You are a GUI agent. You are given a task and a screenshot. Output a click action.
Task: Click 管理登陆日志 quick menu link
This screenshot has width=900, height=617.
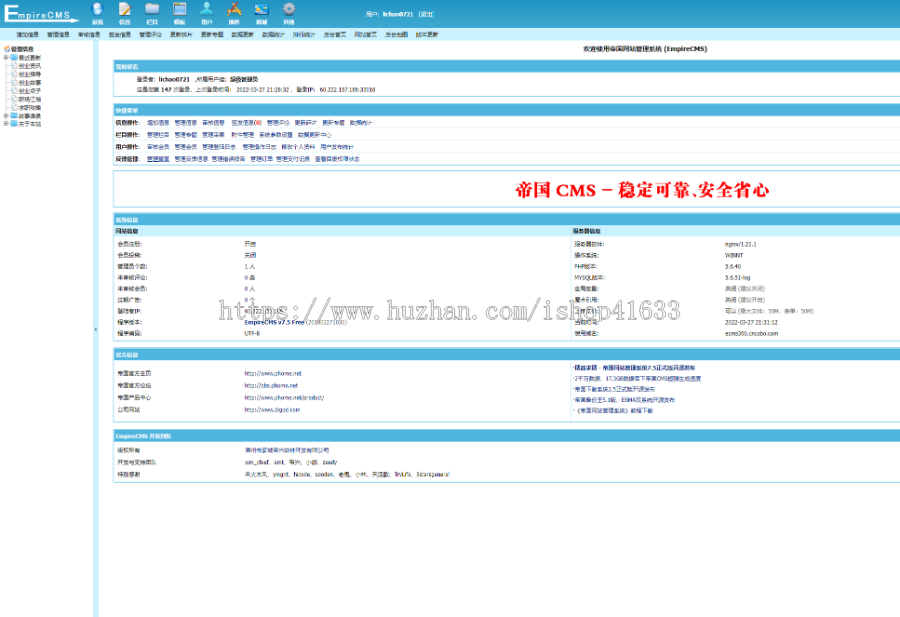pos(219,147)
